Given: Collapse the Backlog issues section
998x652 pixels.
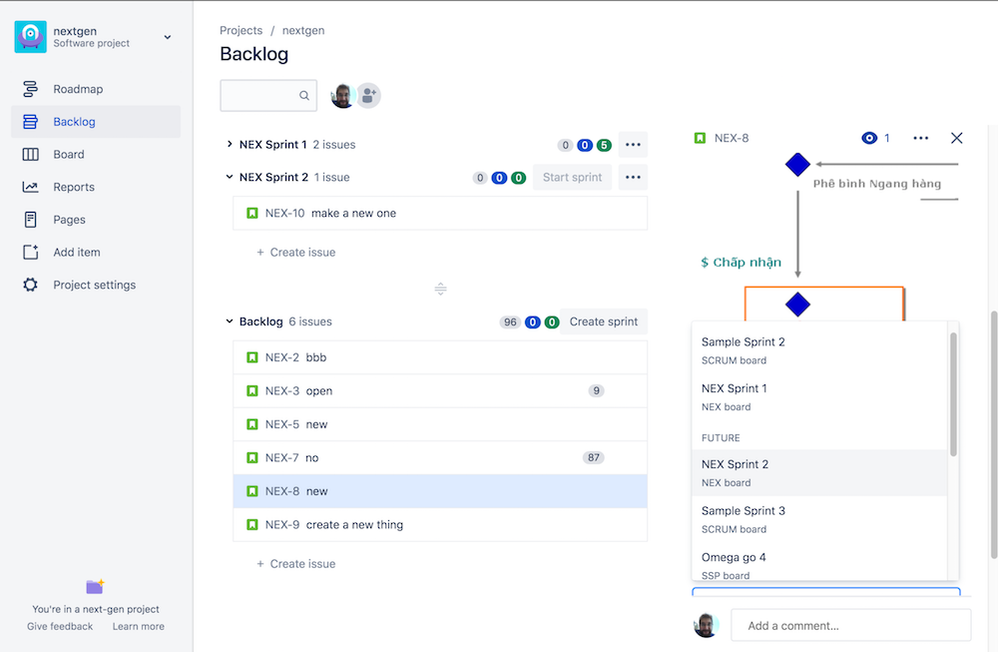Looking at the screenshot, I should (229, 322).
